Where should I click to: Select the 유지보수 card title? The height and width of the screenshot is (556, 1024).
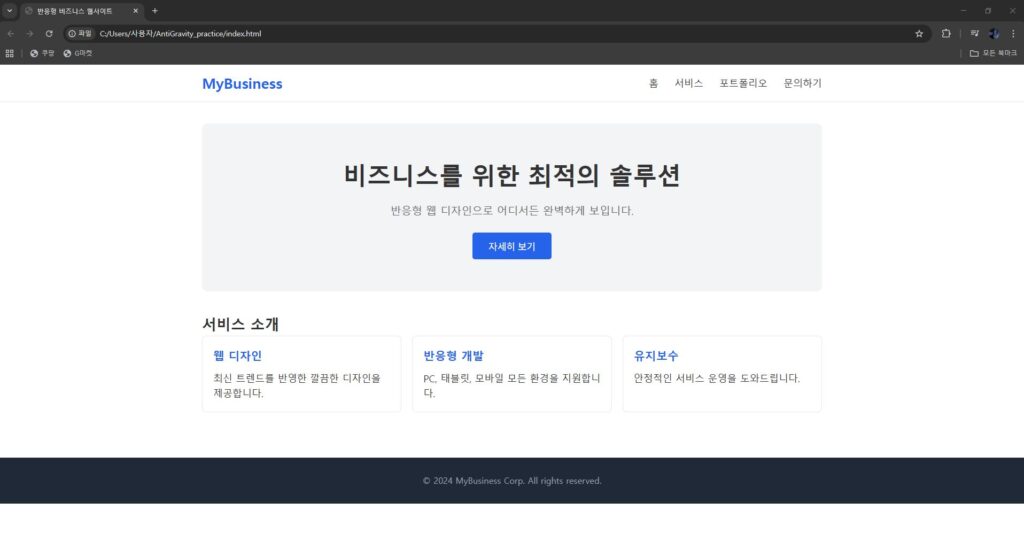(656, 355)
